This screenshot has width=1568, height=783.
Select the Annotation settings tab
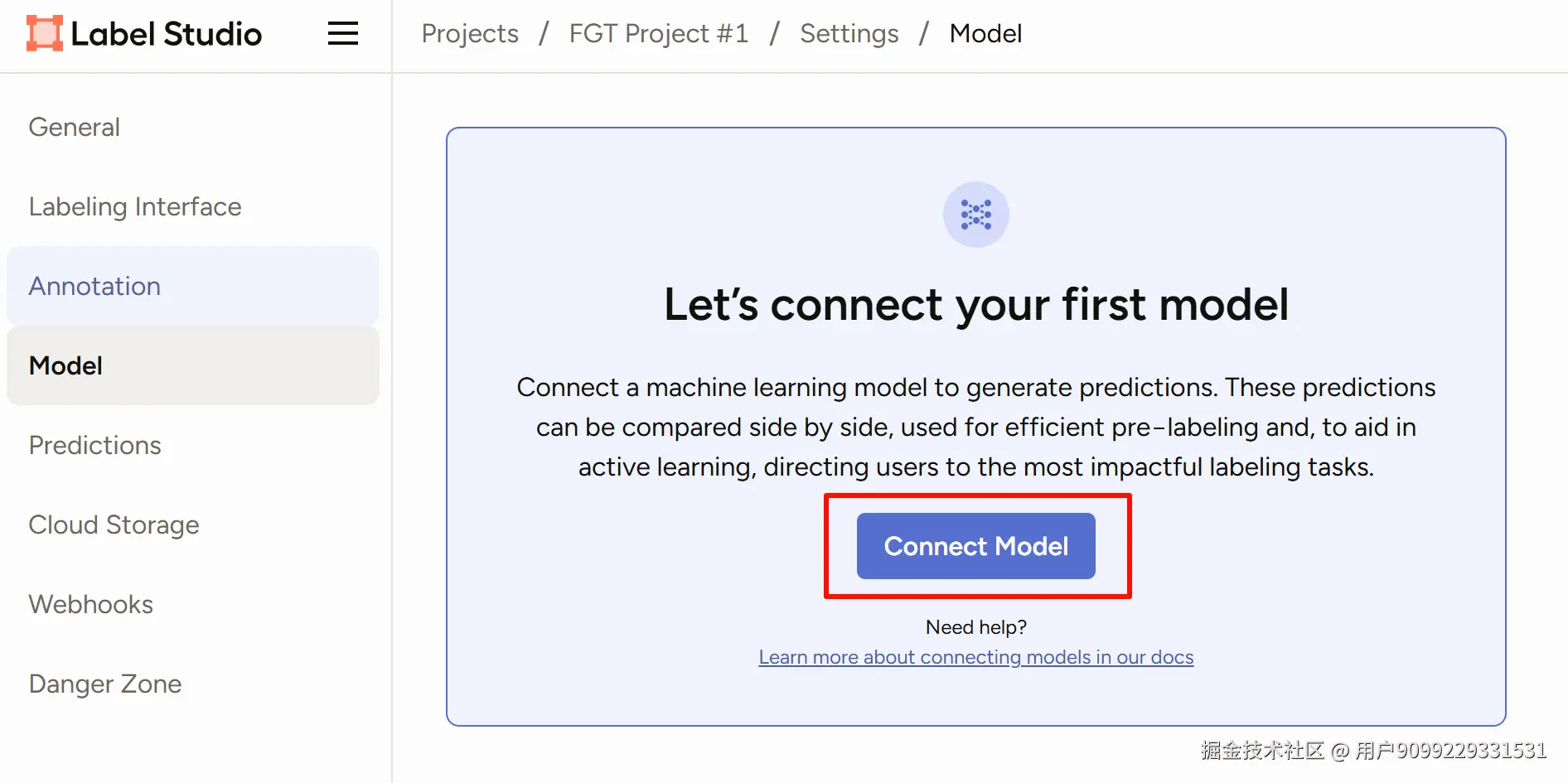[94, 287]
